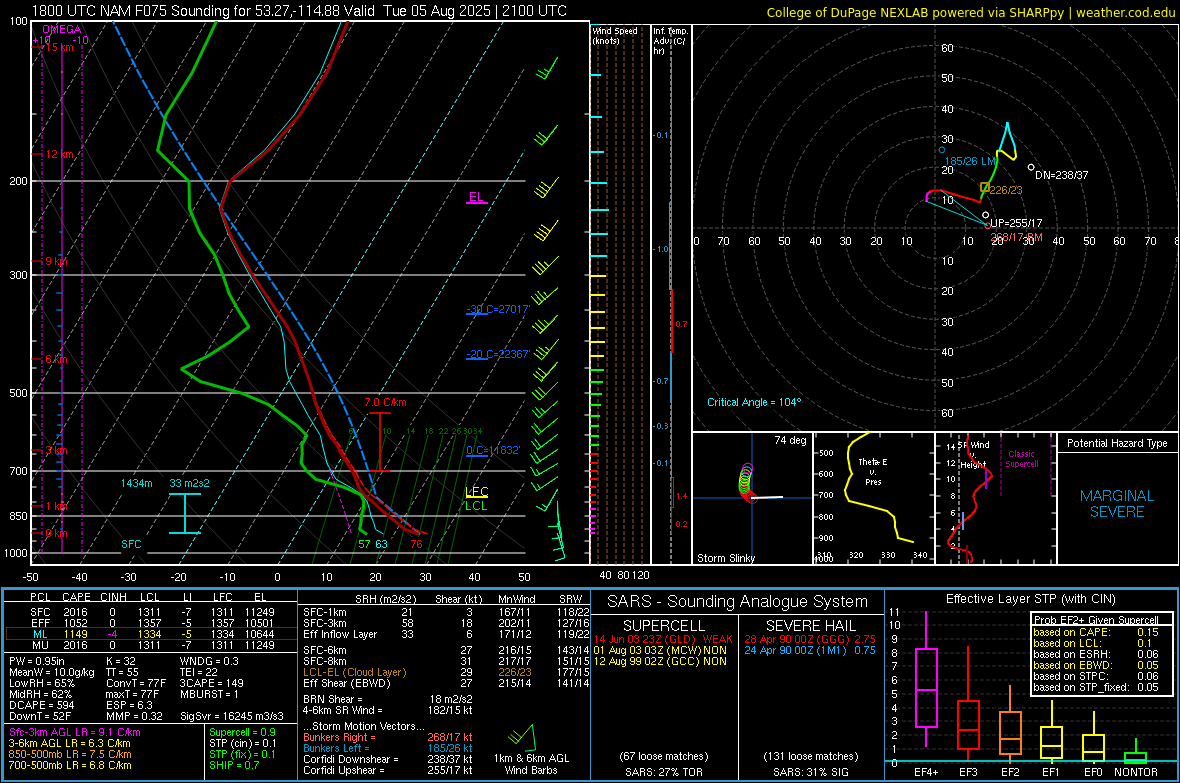Viewport: 1180px width, 783px height.
Task: Click the '-30 C=27017' height label
Action: [498, 309]
